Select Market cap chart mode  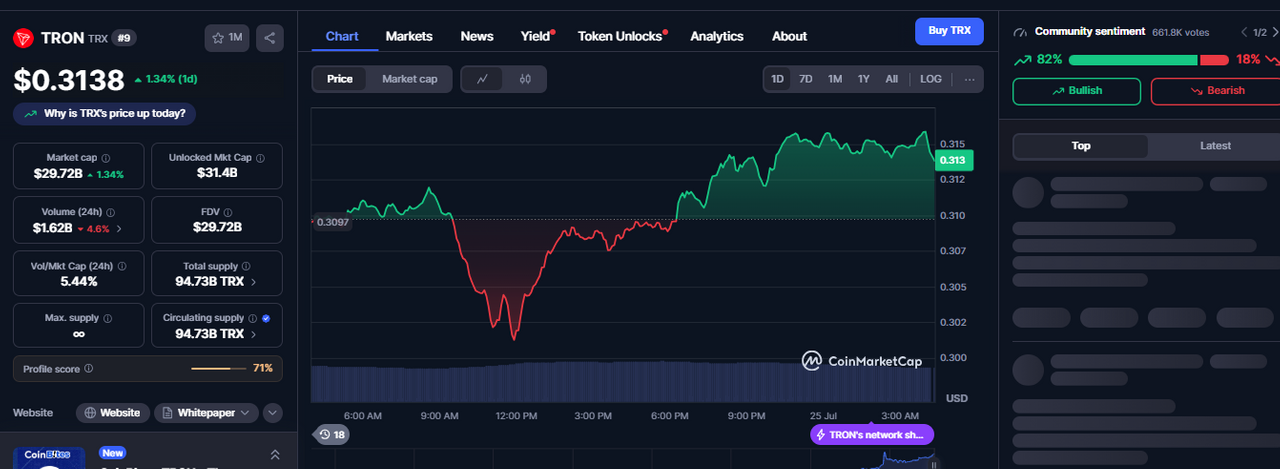coord(409,79)
